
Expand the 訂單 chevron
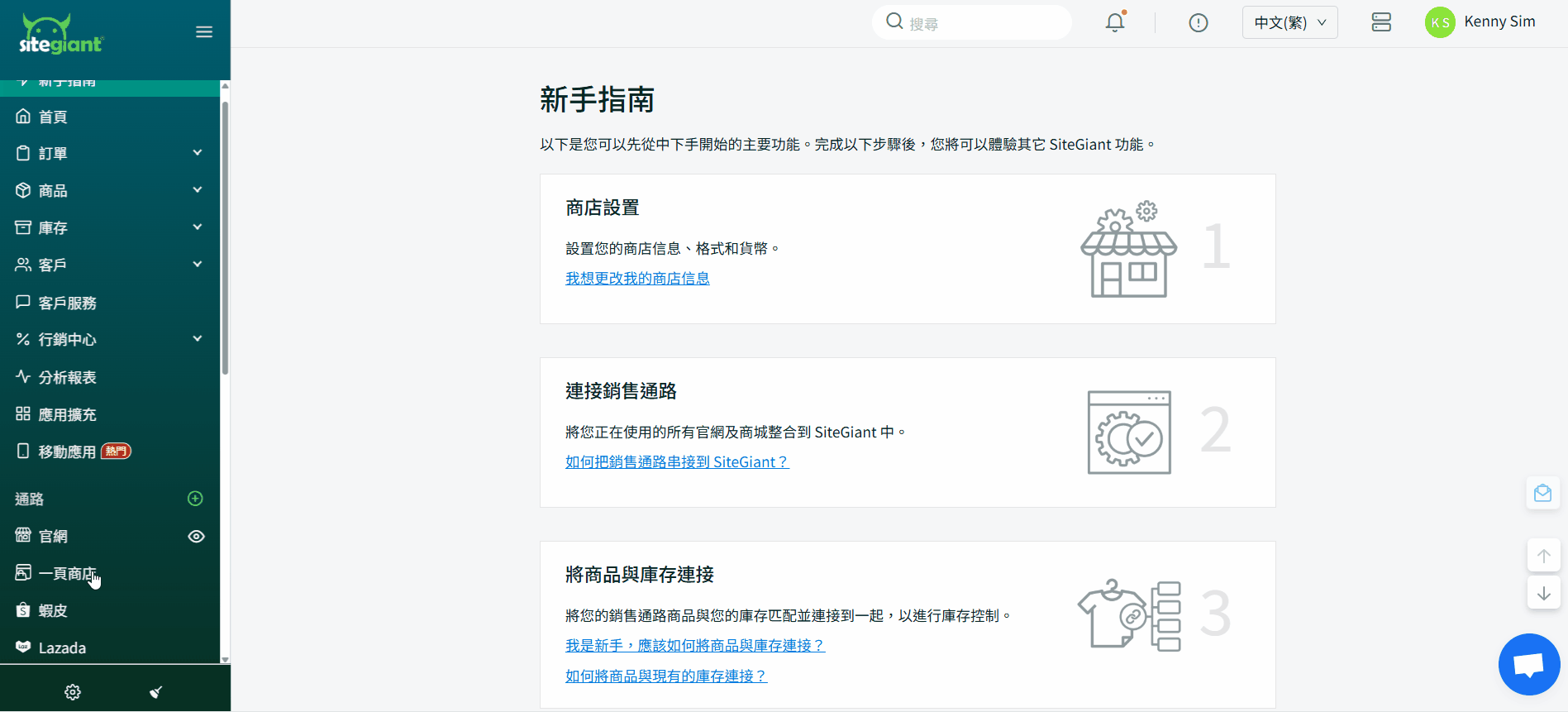click(x=198, y=153)
